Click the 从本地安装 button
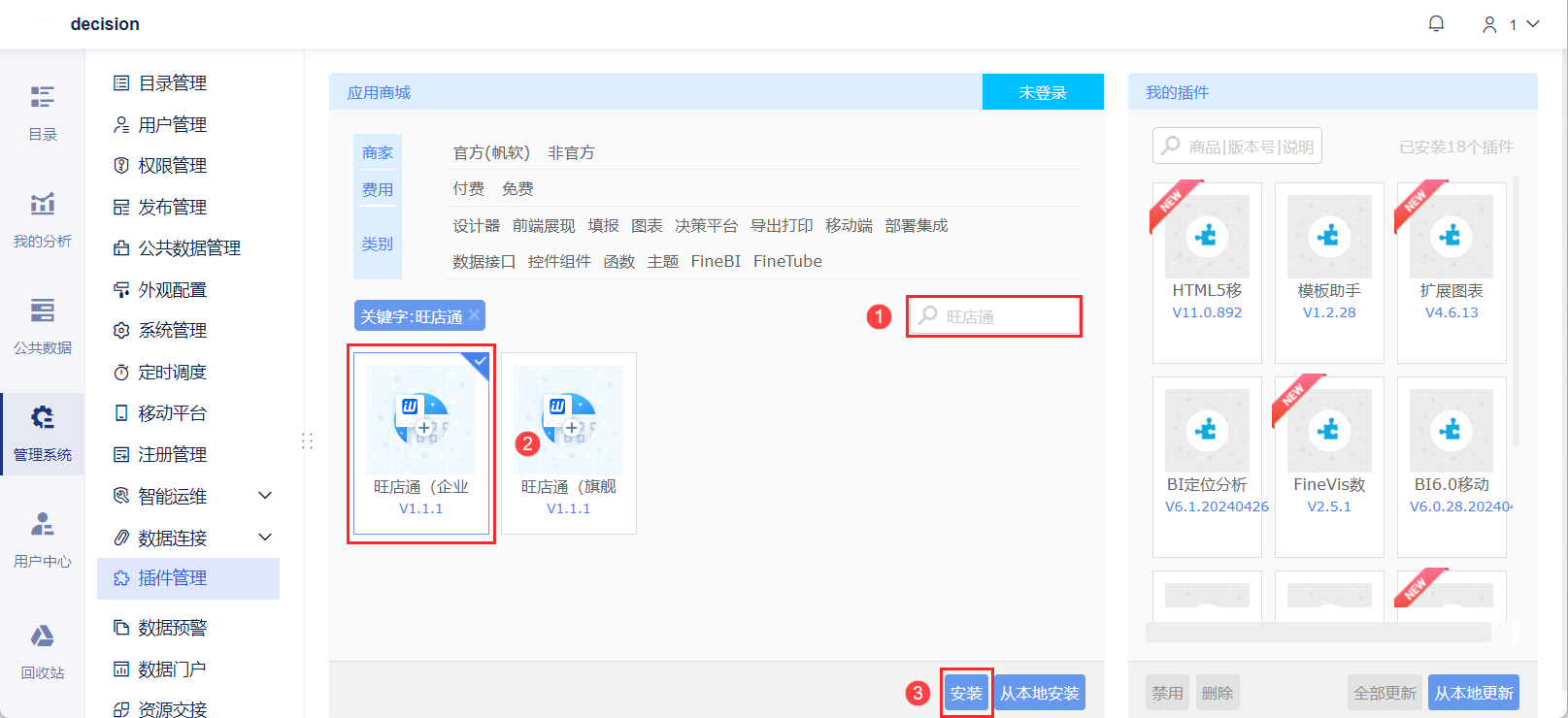The width and height of the screenshot is (1568, 718). point(1040,693)
